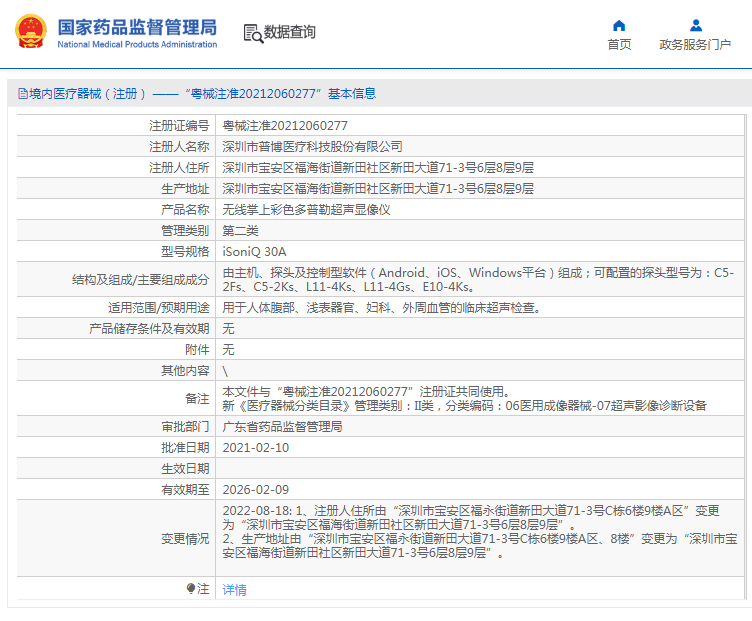Go to the 数据查询 section label

(290, 32)
